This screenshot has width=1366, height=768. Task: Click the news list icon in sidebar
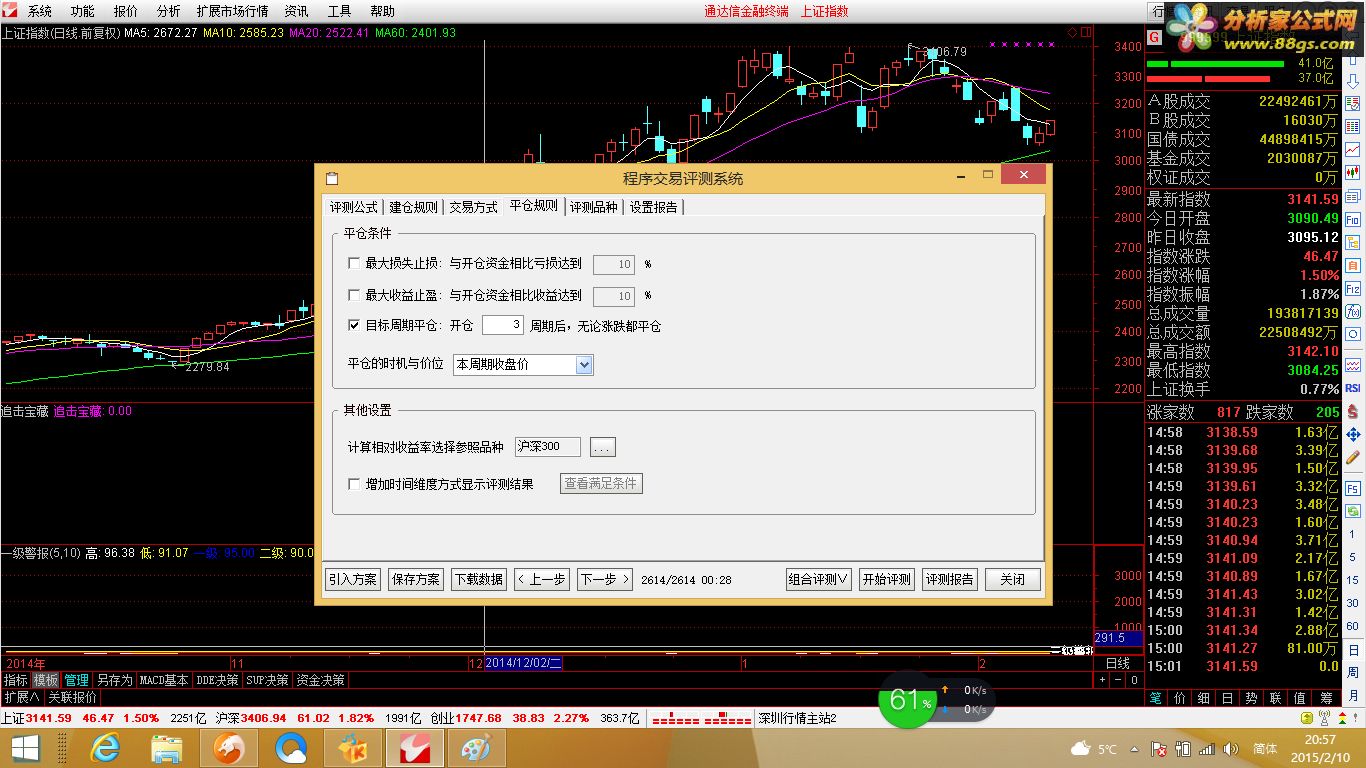(1353, 196)
